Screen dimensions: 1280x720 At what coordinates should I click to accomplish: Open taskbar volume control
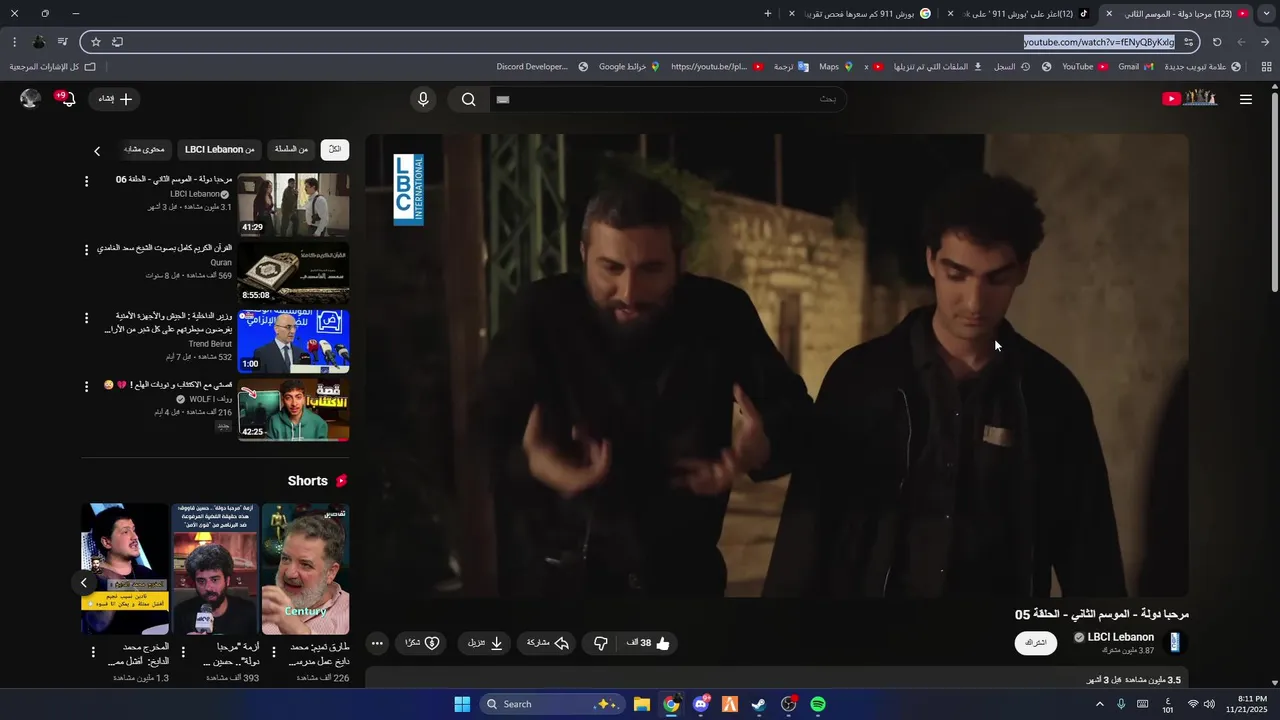[x=1209, y=704]
